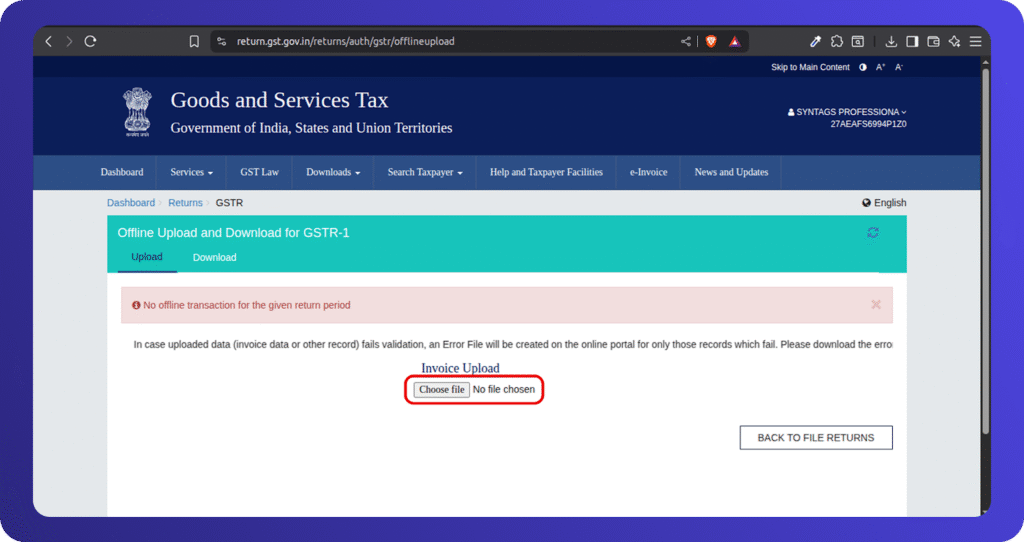Switch to the Download tab
This screenshot has width=1024, height=542.
click(x=214, y=257)
